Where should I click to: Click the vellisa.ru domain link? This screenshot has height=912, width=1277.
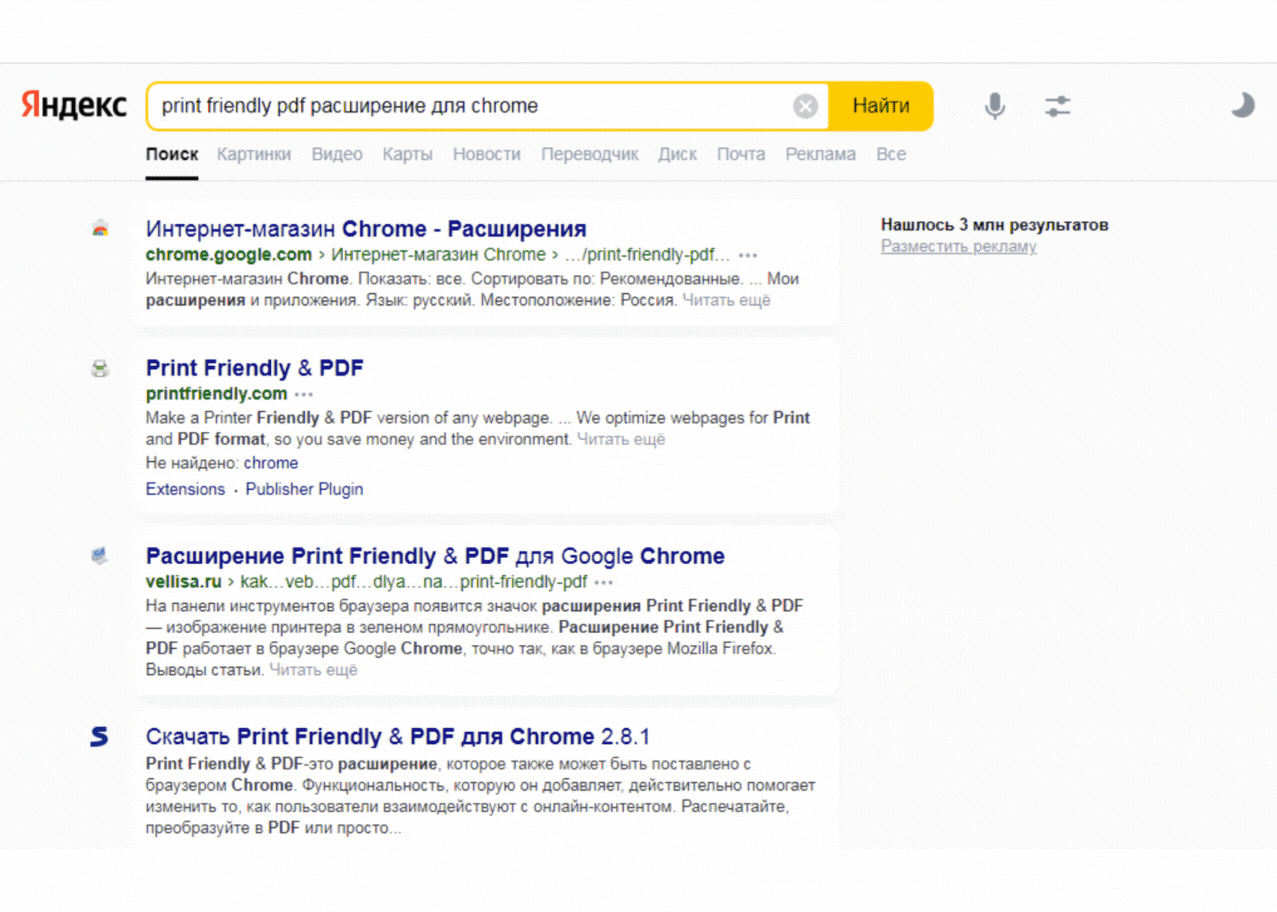[184, 582]
